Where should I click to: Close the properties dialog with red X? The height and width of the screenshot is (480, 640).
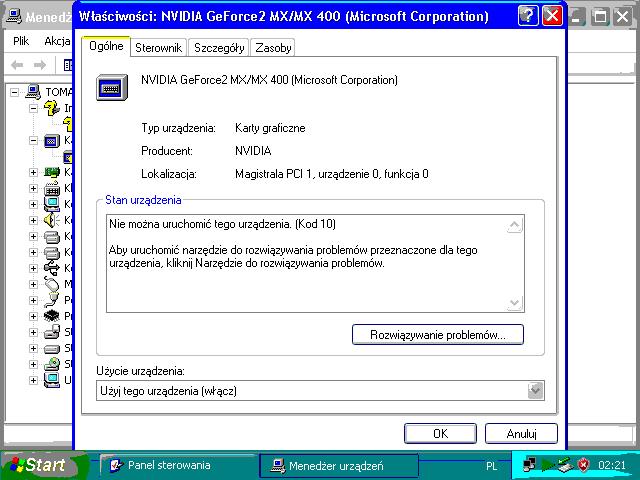[x=552, y=16]
